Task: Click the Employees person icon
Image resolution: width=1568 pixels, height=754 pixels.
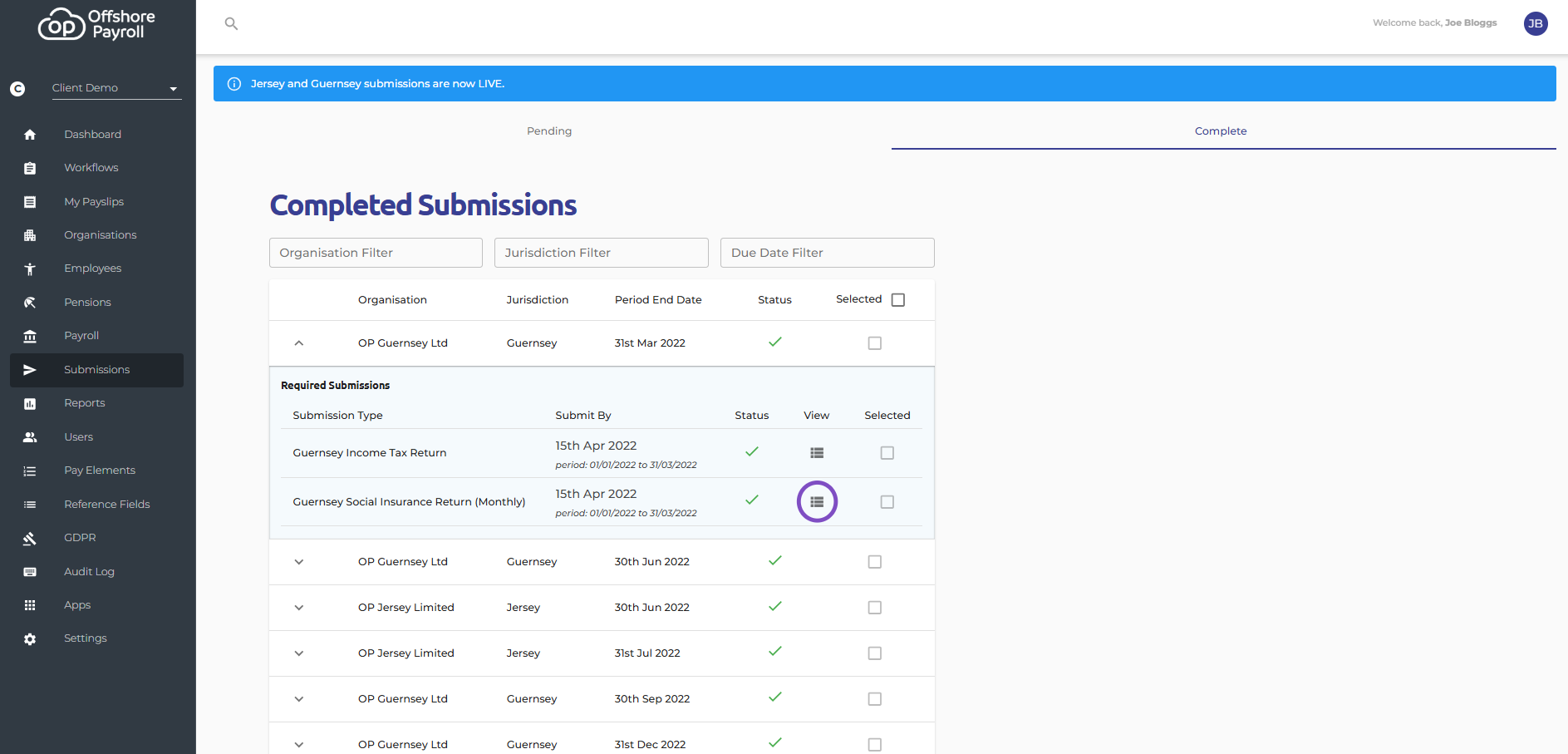Action: point(30,269)
